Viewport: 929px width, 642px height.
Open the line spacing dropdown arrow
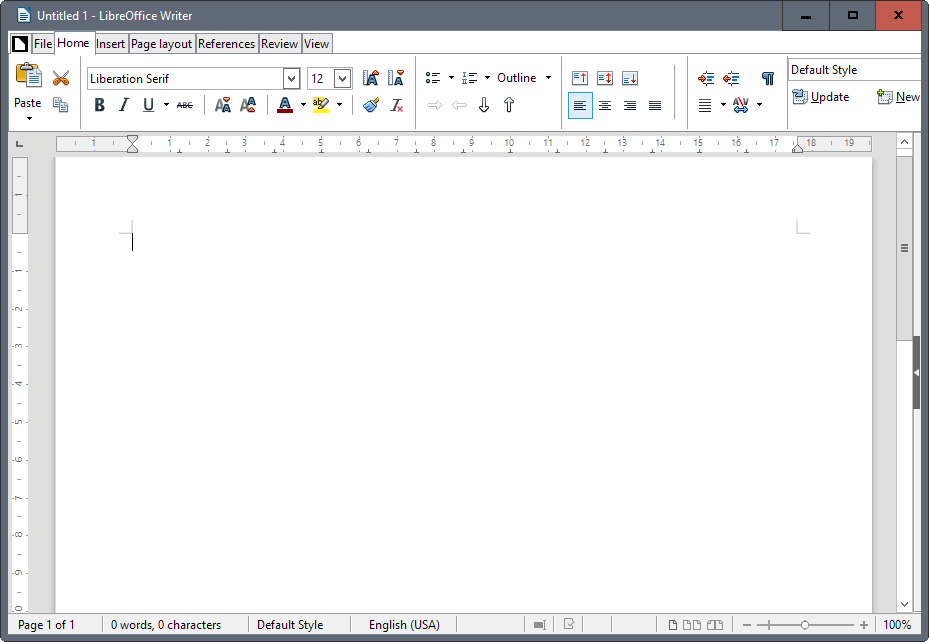click(723, 105)
